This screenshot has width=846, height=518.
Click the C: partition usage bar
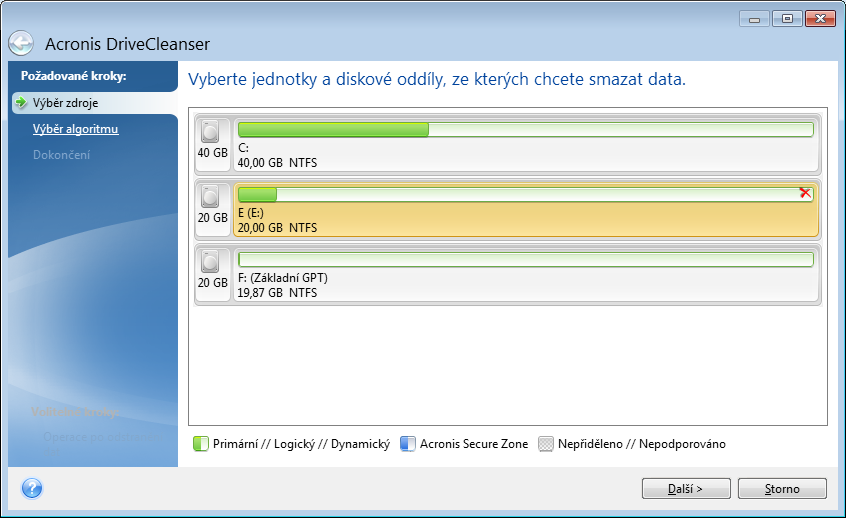(x=526, y=130)
